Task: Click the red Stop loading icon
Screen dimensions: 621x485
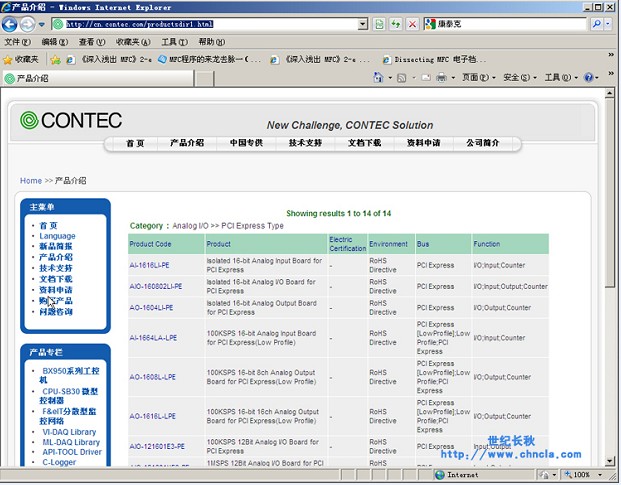Action: point(412,24)
